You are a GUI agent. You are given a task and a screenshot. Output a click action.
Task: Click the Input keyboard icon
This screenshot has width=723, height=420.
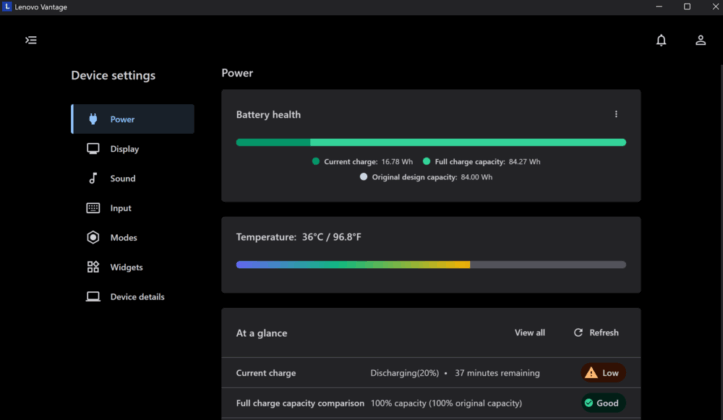(93, 208)
